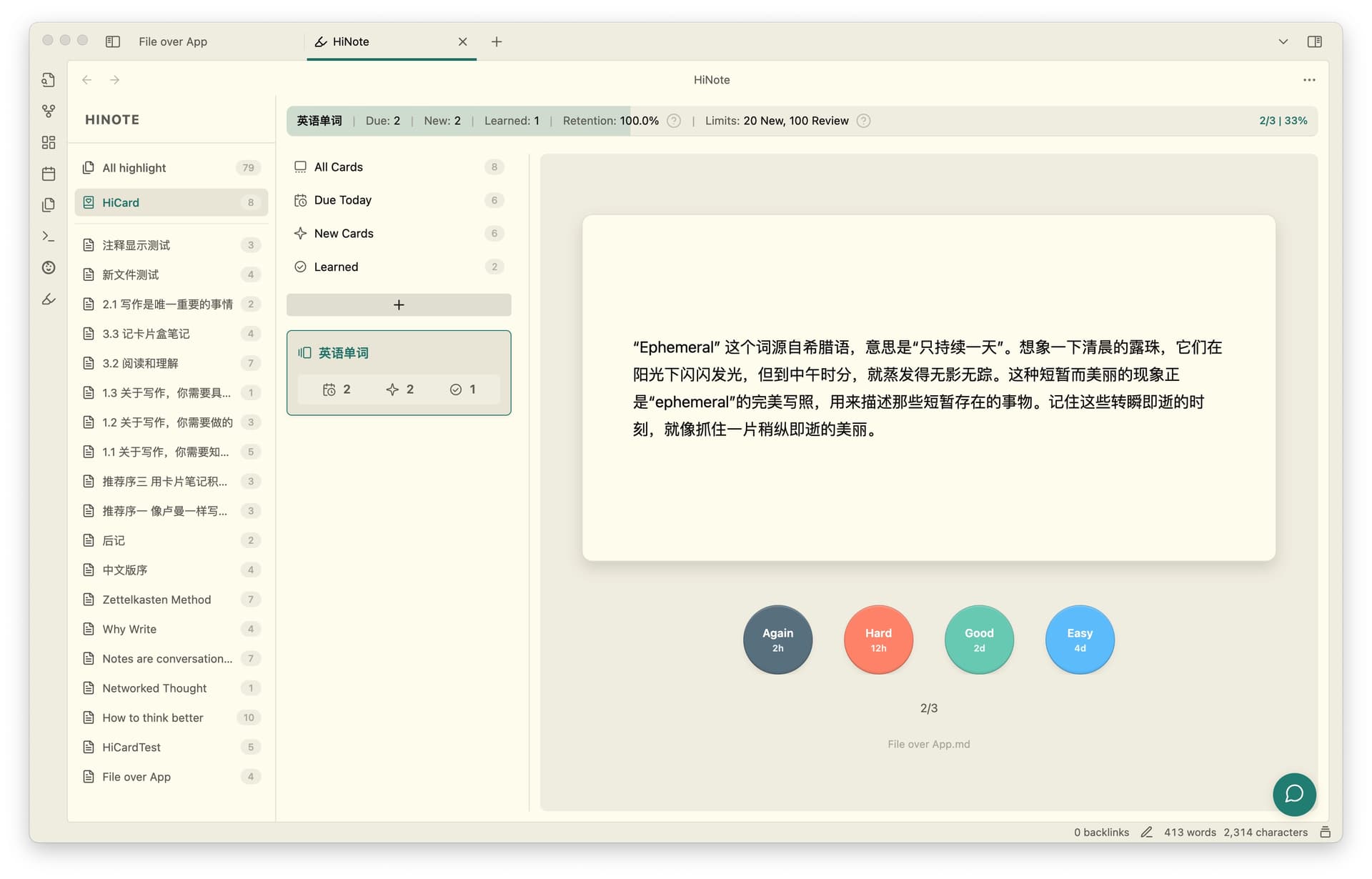This screenshot has width=1372, height=879.
Task: Open the AI chat floating button
Action: click(x=1294, y=794)
